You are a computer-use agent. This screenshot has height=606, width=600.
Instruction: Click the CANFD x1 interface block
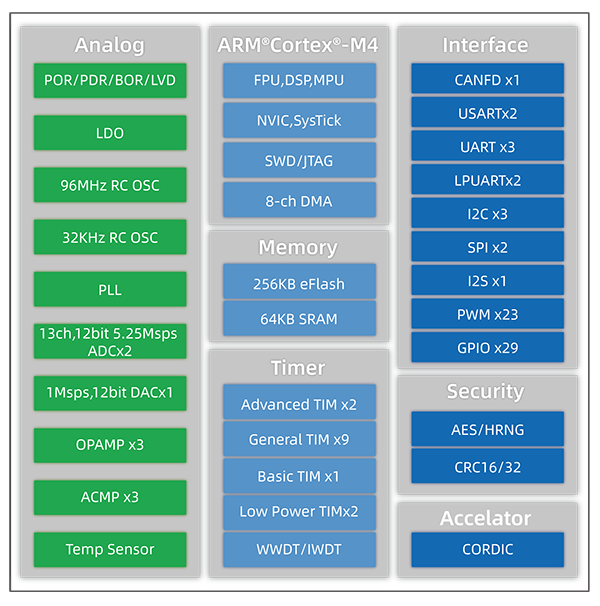487,79
